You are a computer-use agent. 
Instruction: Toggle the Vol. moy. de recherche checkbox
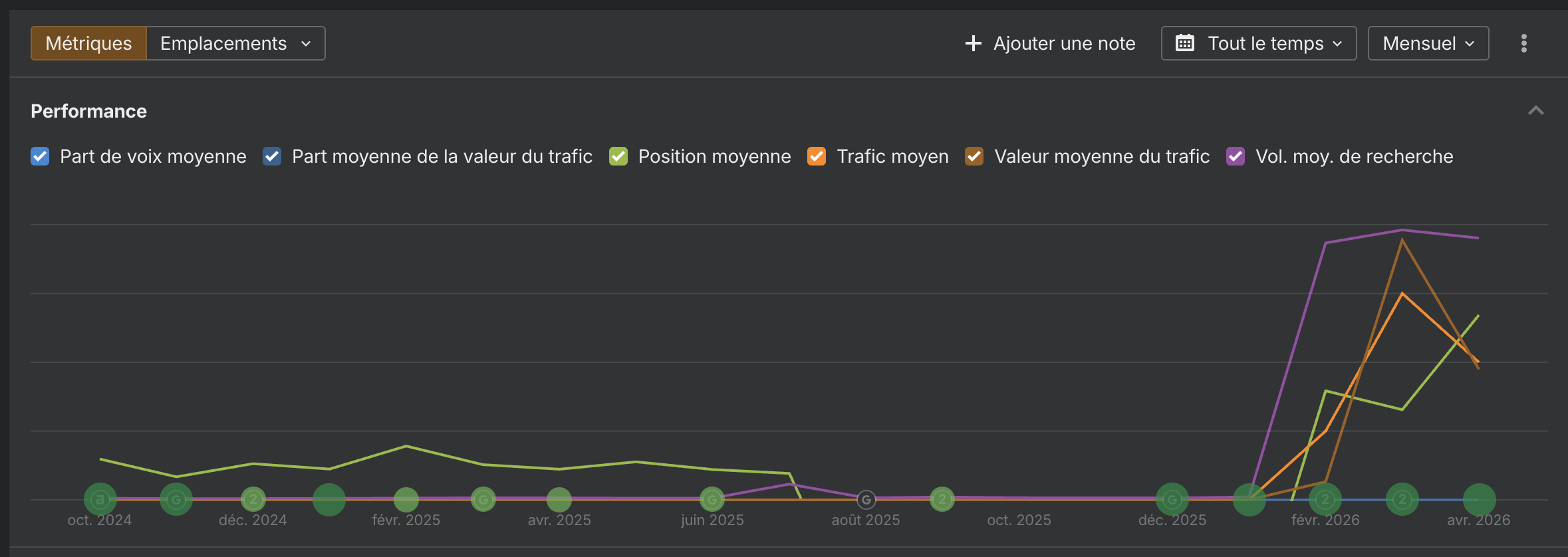click(x=1236, y=156)
